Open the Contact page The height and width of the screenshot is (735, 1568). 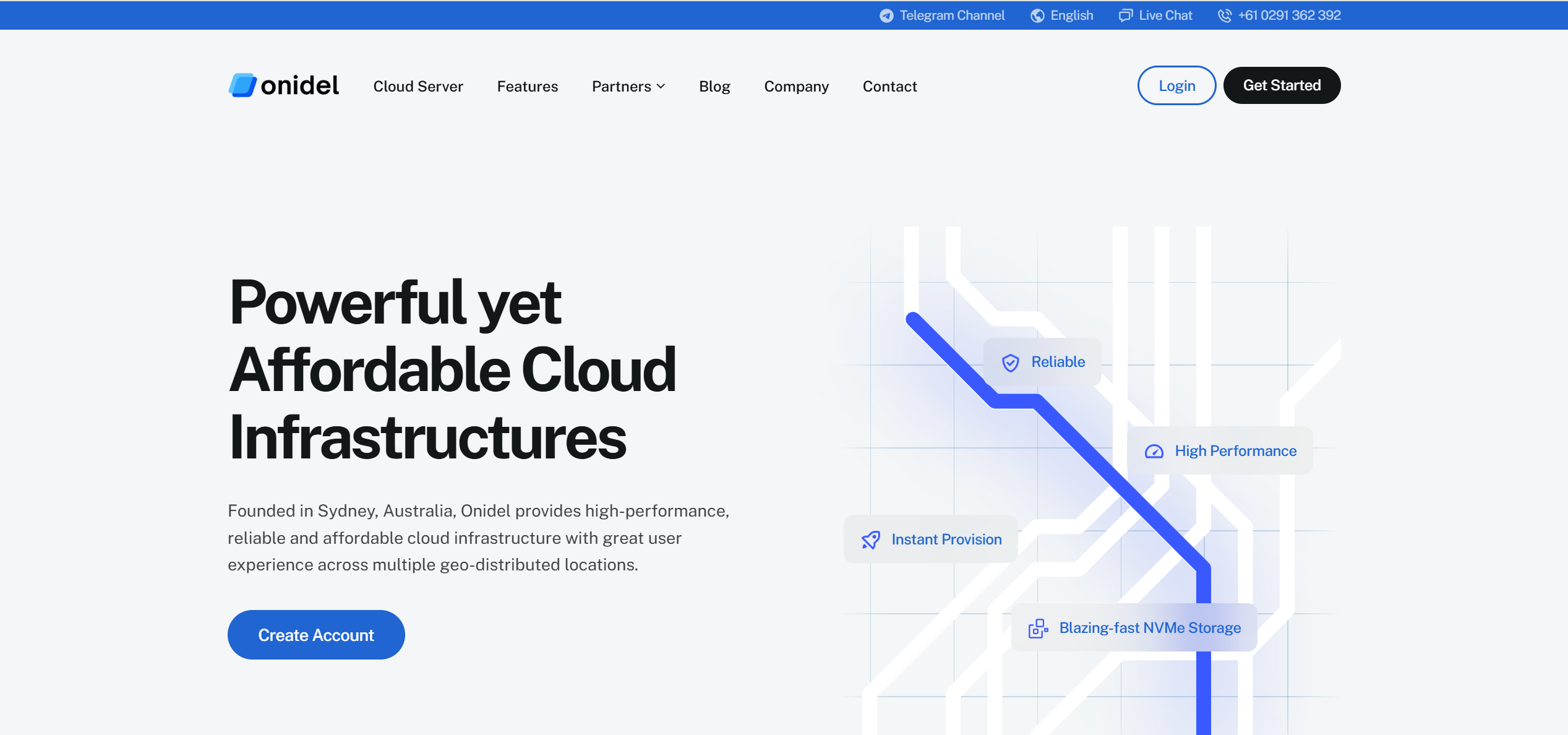(x=889, y=87)
